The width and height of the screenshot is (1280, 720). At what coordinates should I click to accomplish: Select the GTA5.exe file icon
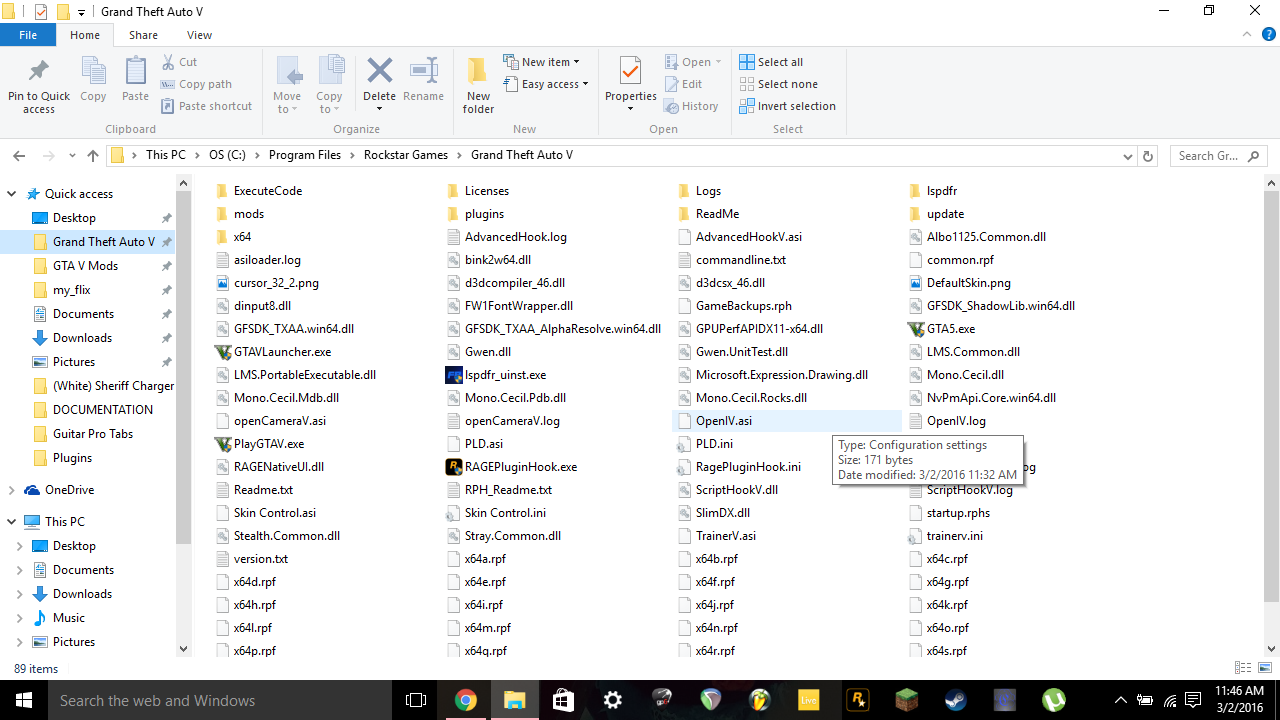pos(915,328)
